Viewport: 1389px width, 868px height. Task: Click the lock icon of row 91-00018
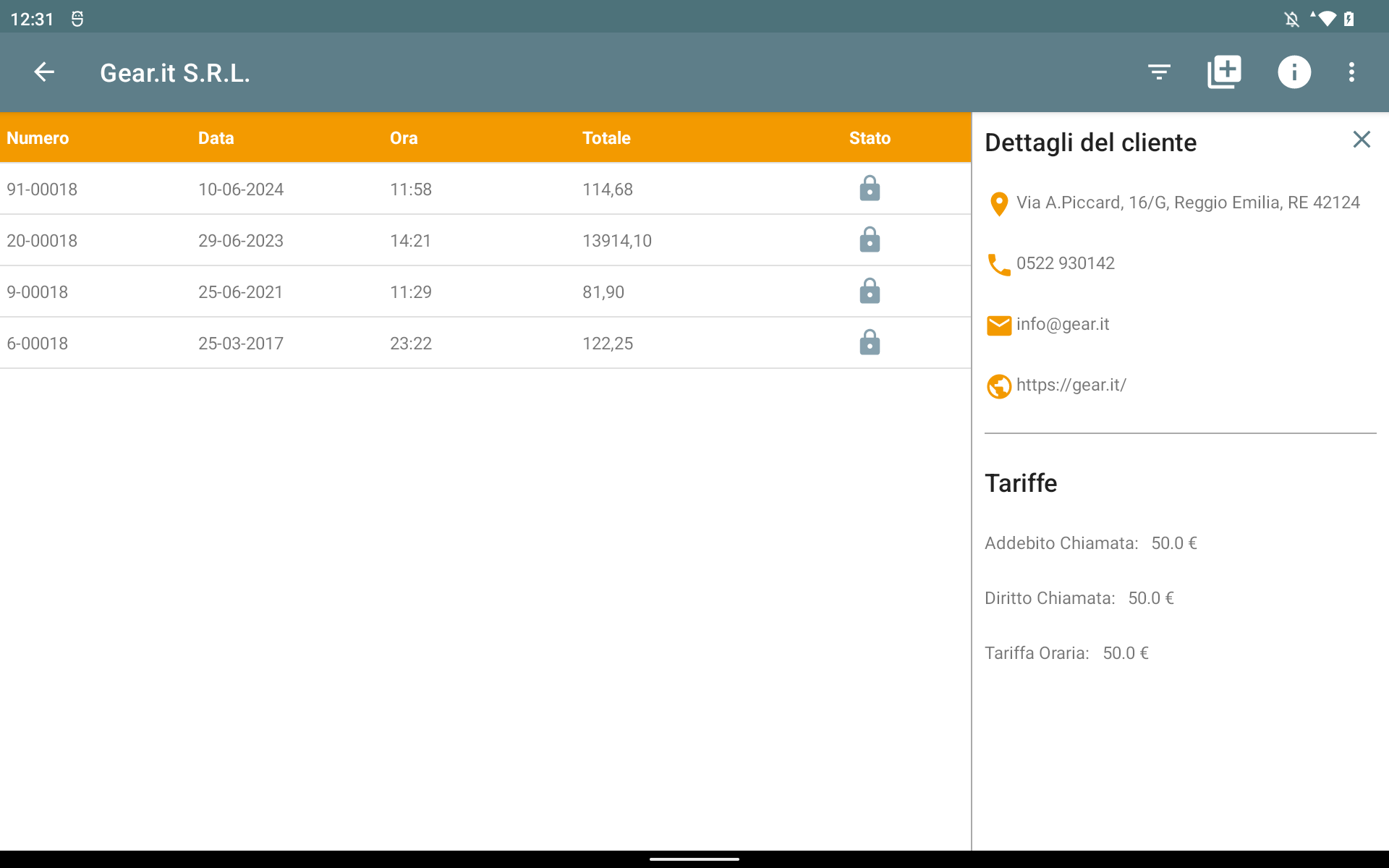tap(870, 189)
